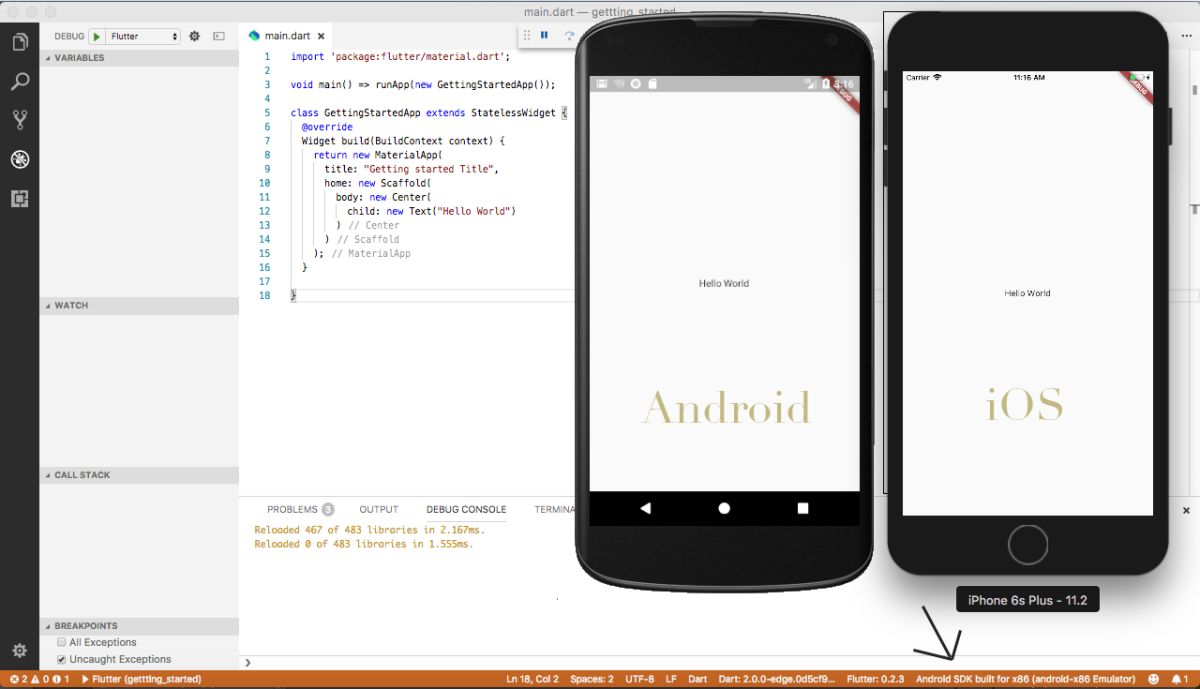The width and height of the screenshot is (1200, 689).
Task: Change language mode via Dart label
Action: (698, 679)
